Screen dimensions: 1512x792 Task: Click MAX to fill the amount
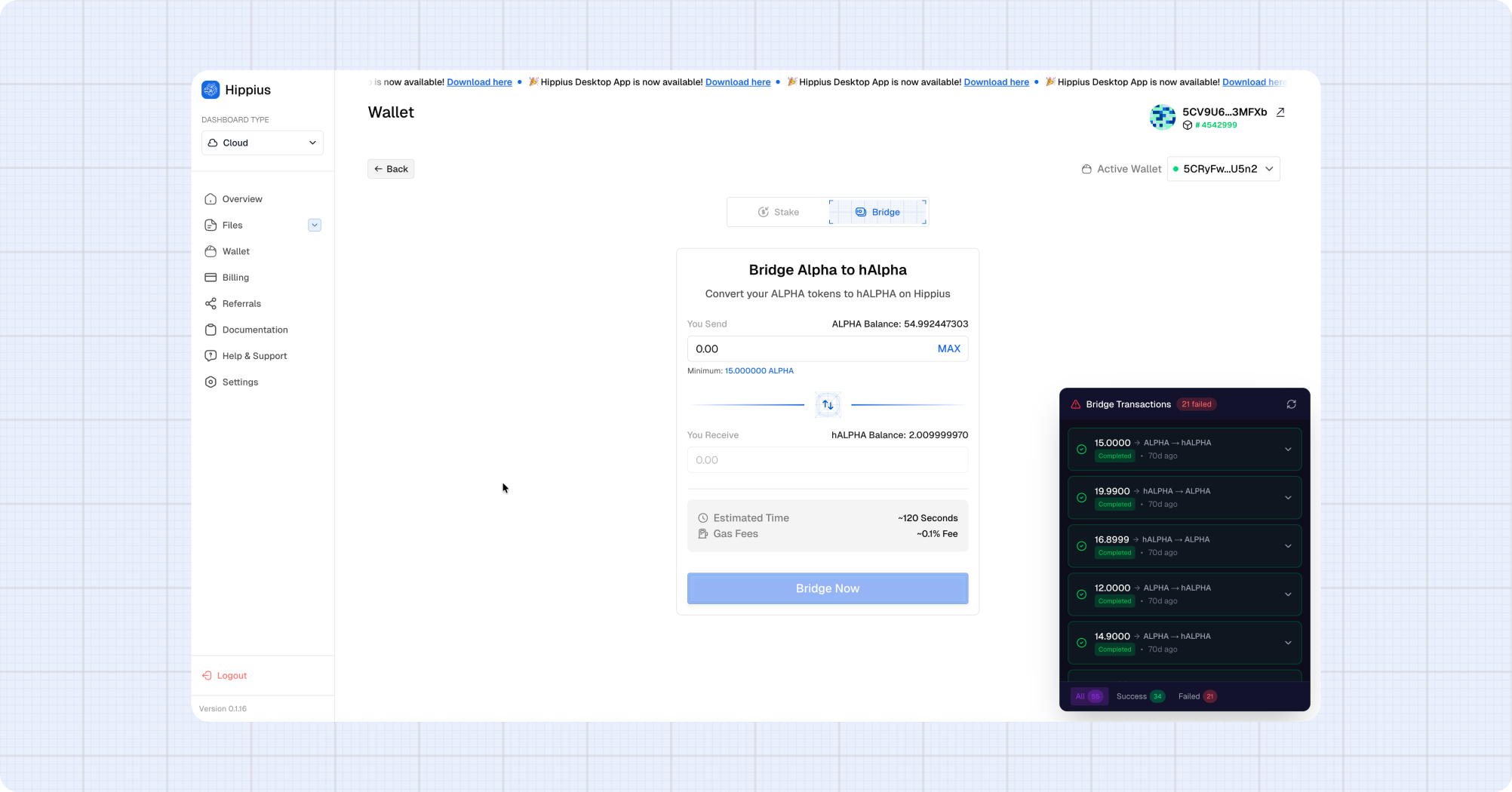pos(948,348)
